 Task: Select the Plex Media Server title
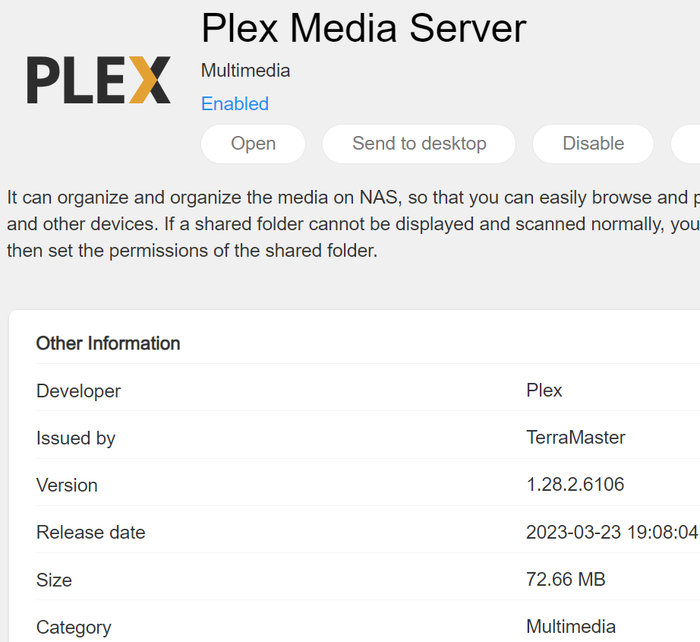(363, 28)
